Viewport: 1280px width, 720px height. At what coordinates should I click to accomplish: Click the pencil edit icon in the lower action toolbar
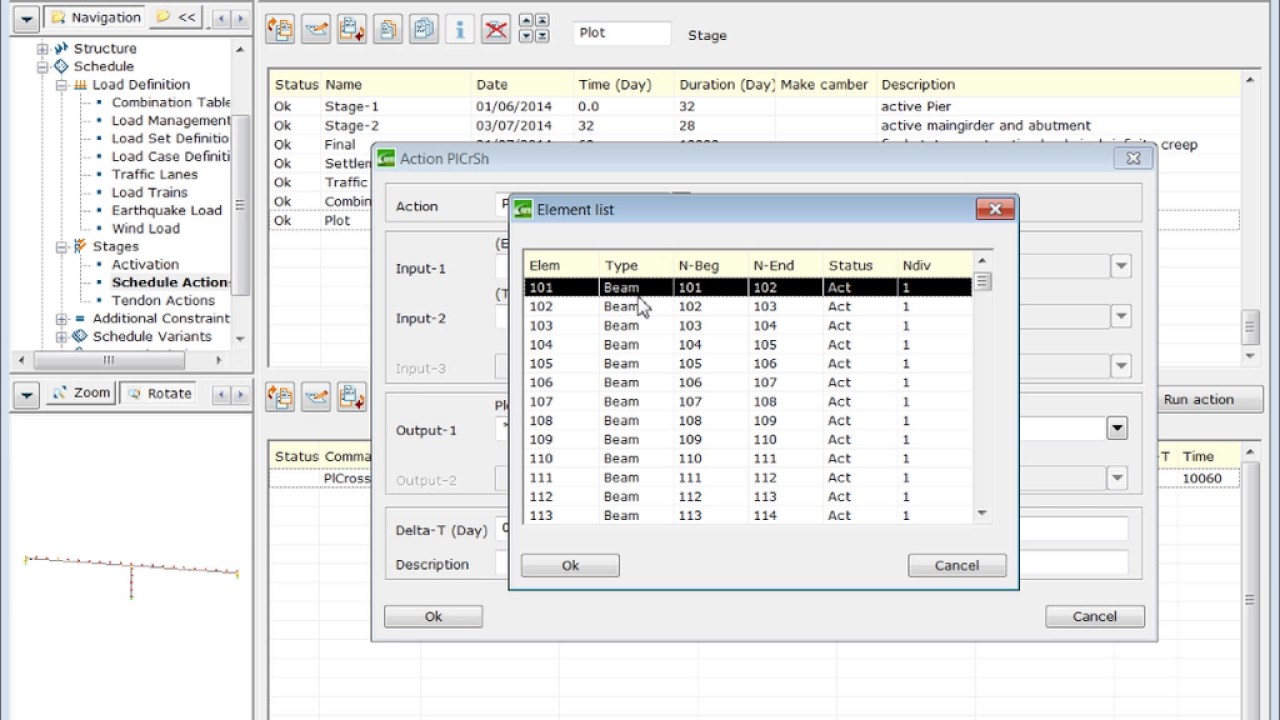(x=316, y=397)
